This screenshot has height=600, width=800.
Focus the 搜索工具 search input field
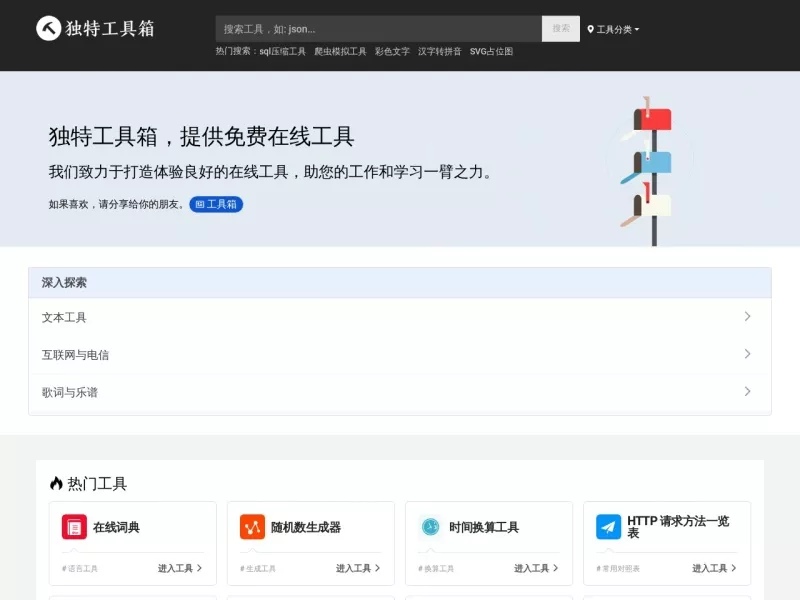pyautogui.click(x=379, y=29)
